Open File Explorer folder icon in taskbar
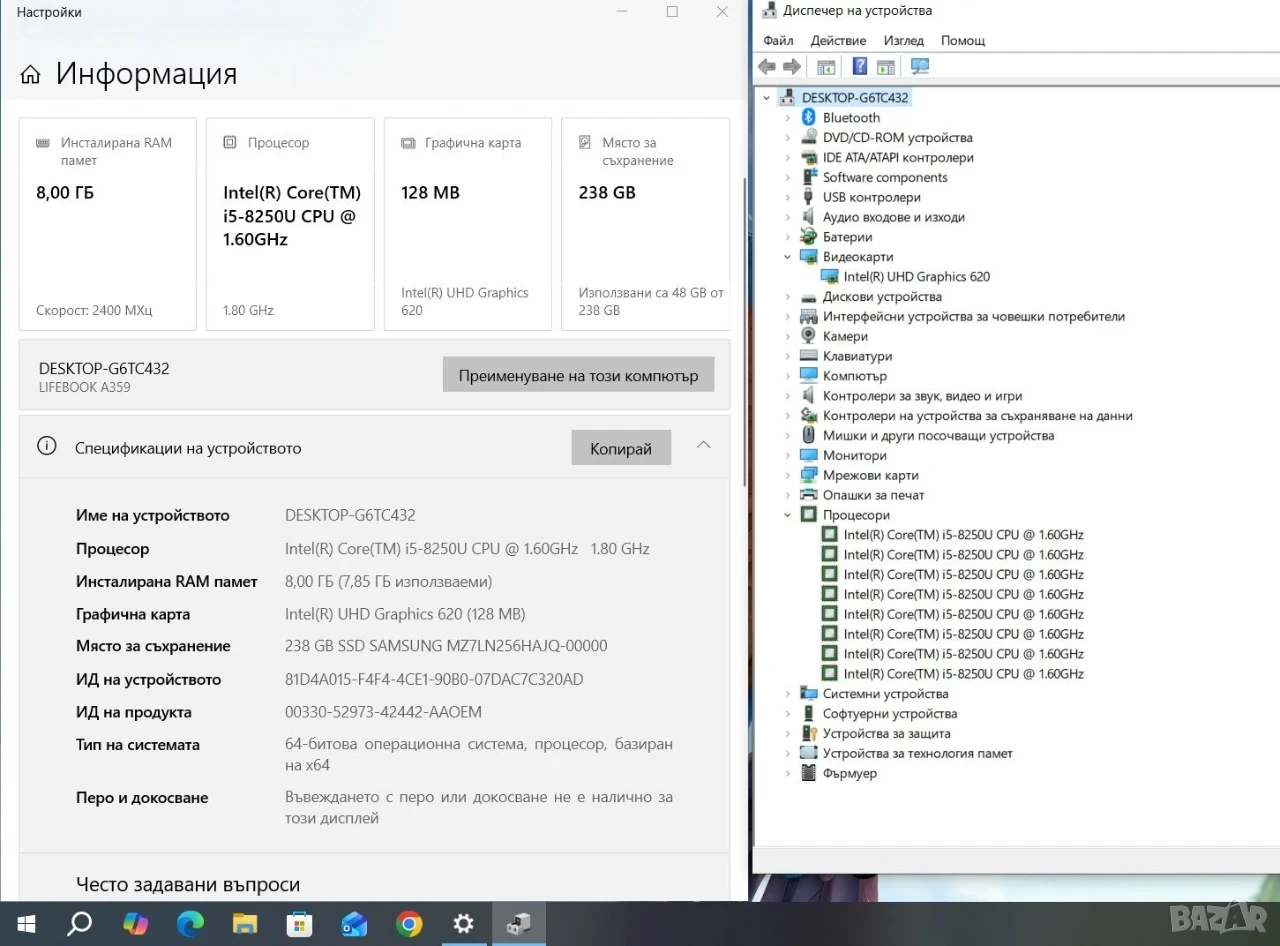Screen dimensions: 1280x946 [245, 923]
